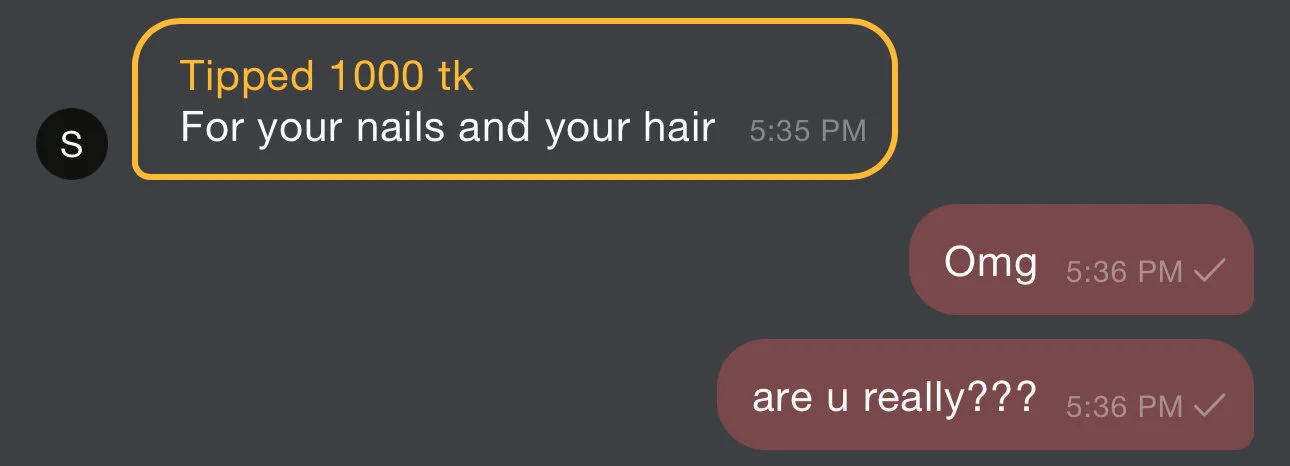
Task: Select the Omg message bubble
Action: click(1081, 259)
